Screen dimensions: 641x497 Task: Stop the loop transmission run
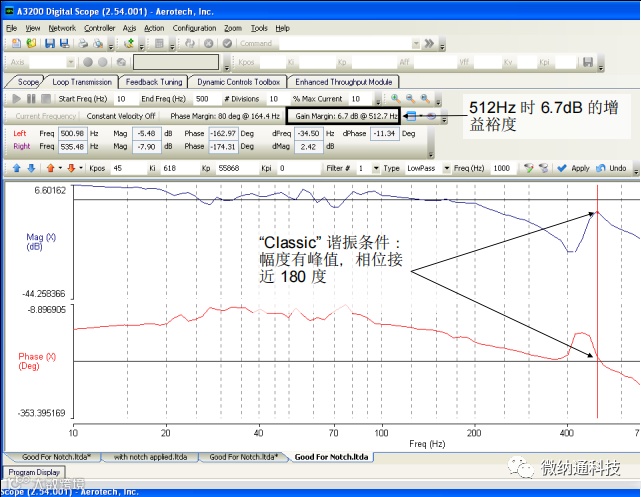[x=46, y=99]
